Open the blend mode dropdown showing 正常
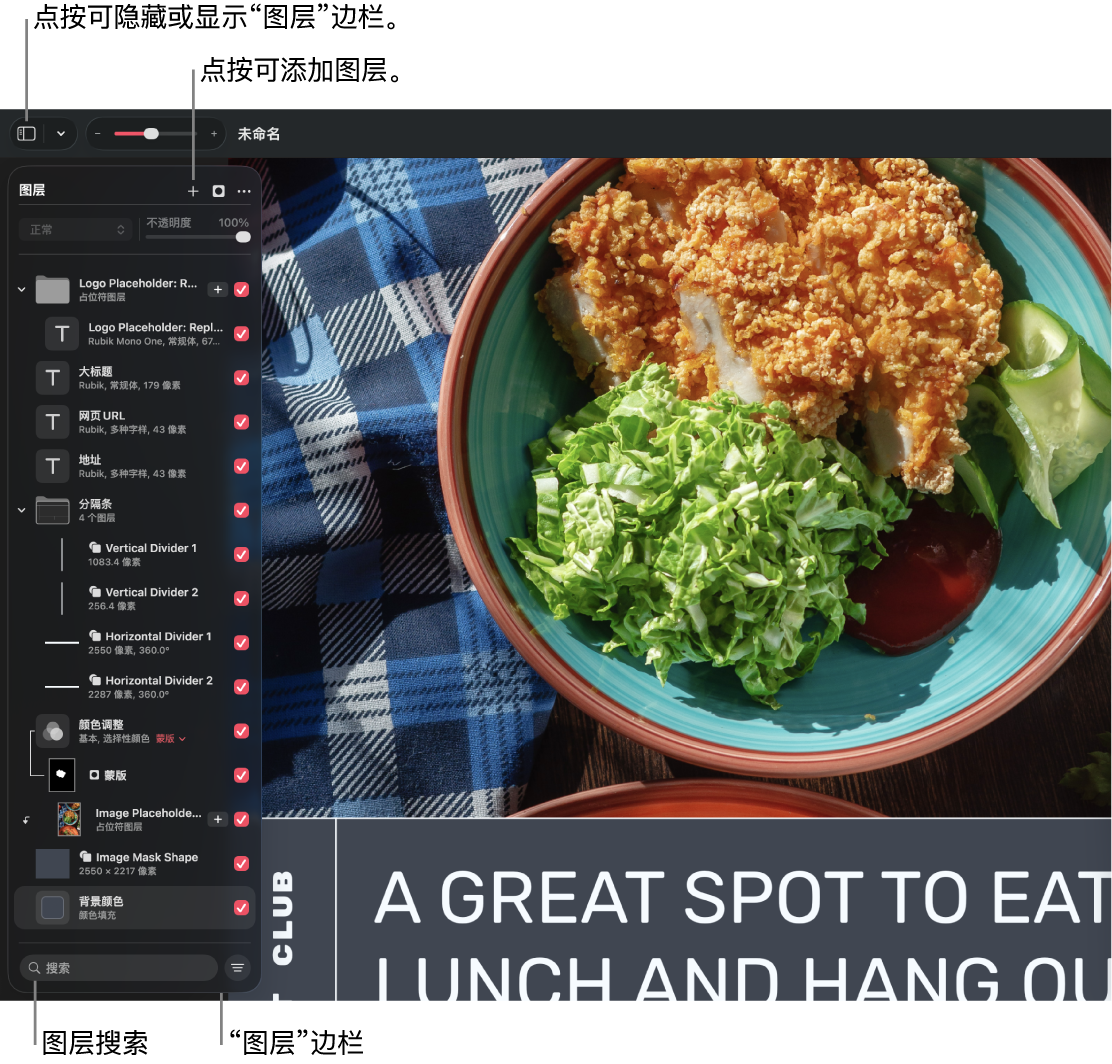Image resolution: width=1112 pixels, height=1064 pixels. coord(76,230)
